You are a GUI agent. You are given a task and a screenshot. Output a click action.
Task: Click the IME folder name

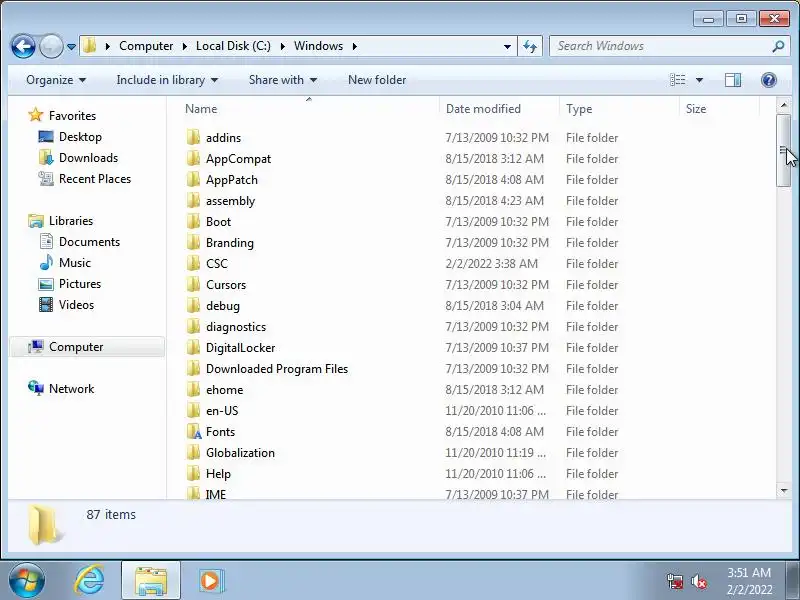[216, 494]
